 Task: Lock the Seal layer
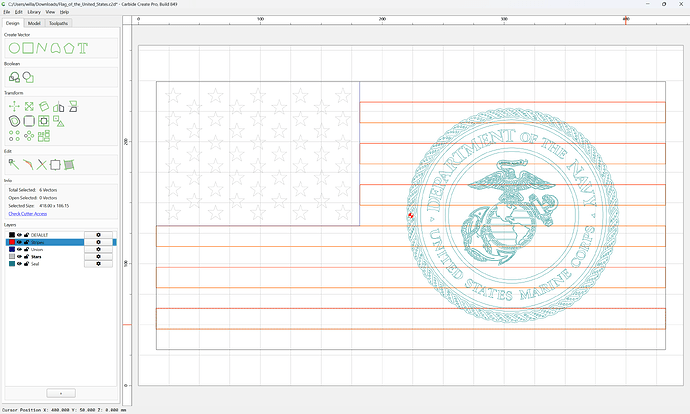pos(26,264)
